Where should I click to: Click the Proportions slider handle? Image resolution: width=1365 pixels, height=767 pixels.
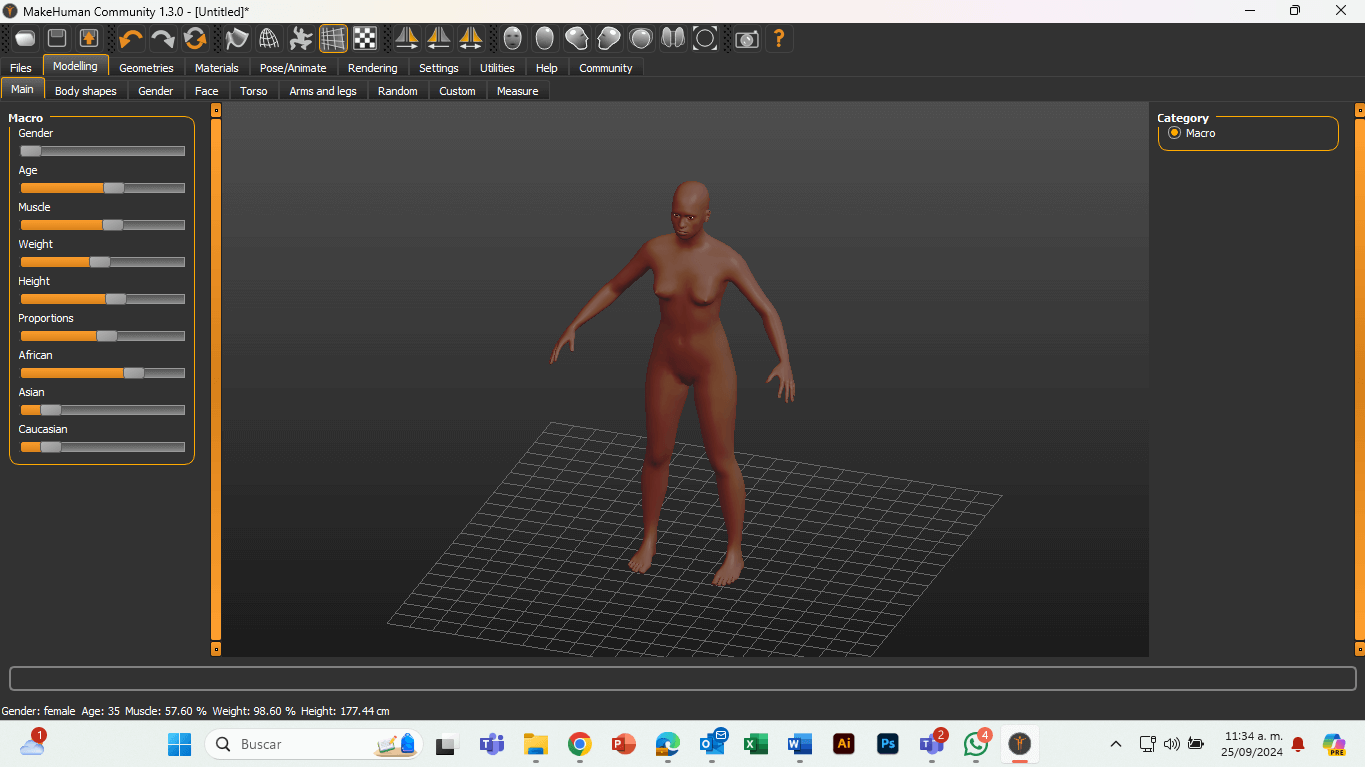107,336
